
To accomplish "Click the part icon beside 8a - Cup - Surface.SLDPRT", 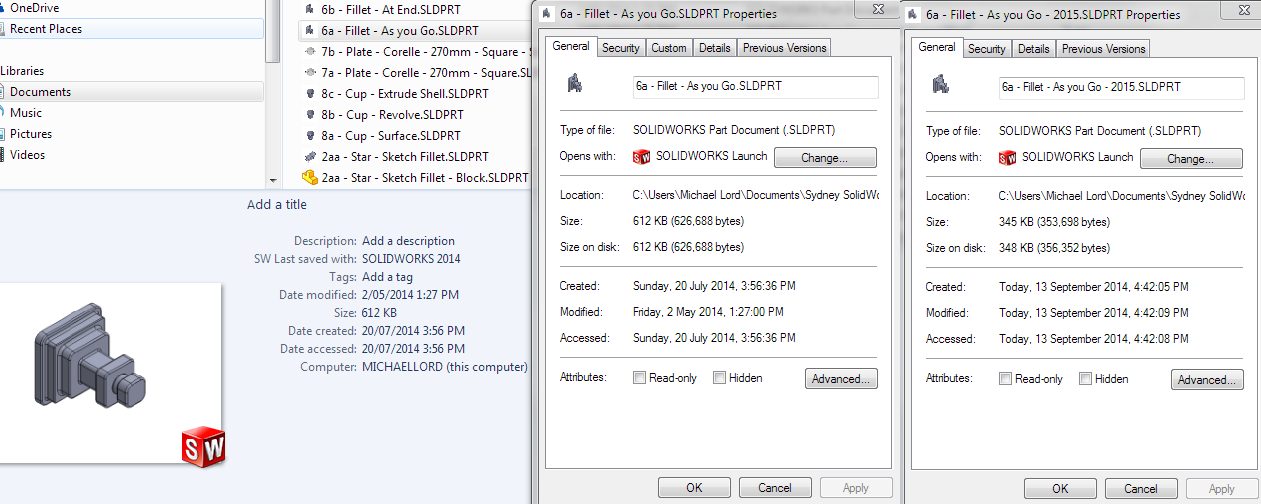I will pos(311,136).
